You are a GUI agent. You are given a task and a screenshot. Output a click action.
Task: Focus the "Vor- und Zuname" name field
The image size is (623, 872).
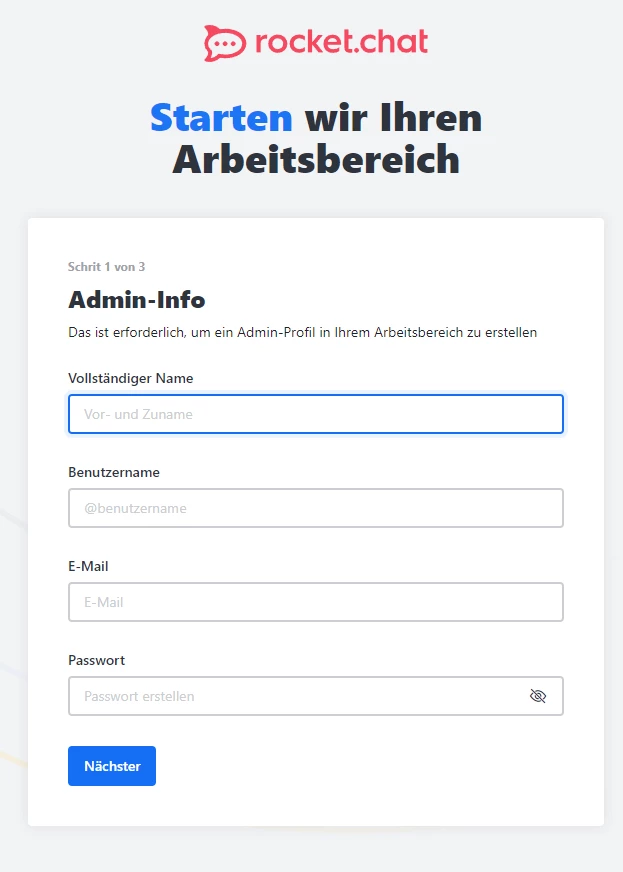pos(316,414)
